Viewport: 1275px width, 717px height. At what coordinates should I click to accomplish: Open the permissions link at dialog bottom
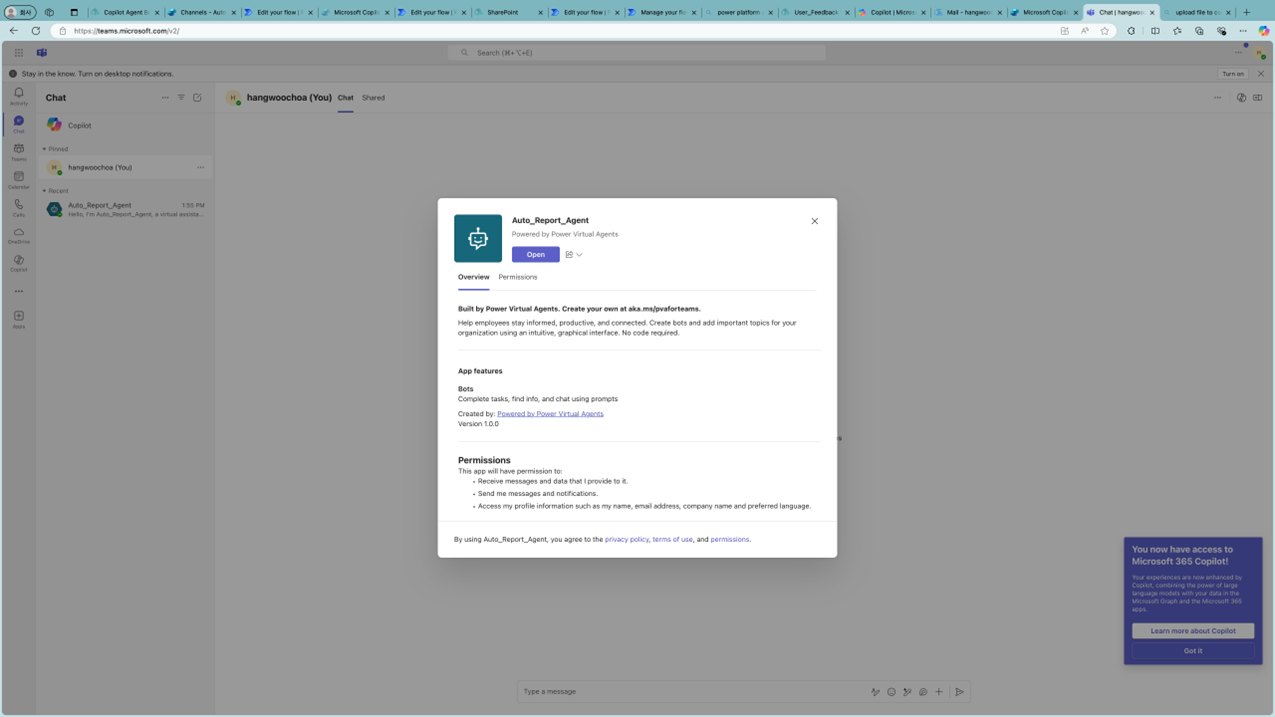coord(730,540)
